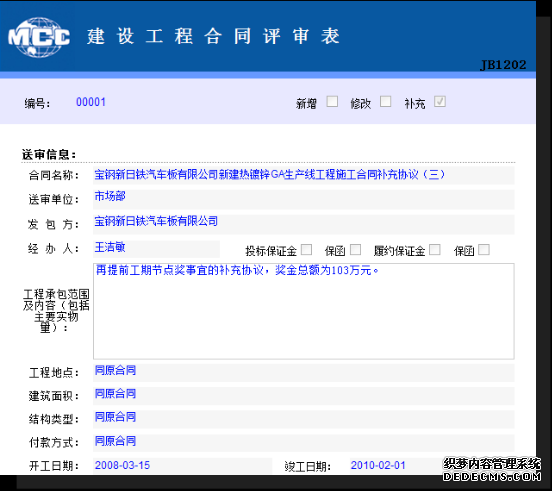Focus the 结构类型 input field
The height and width of the screenshot is (491, 552).
[x=303, y=419]
